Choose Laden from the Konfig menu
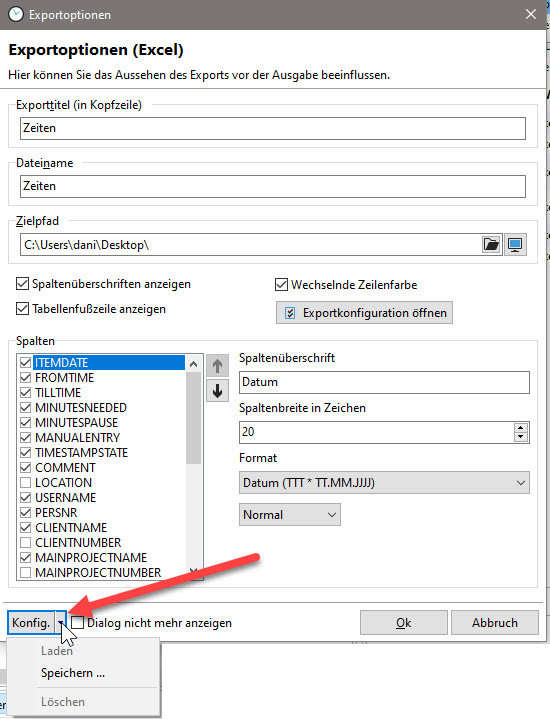Viewport: 550px width, 719px height. [56, 651]
